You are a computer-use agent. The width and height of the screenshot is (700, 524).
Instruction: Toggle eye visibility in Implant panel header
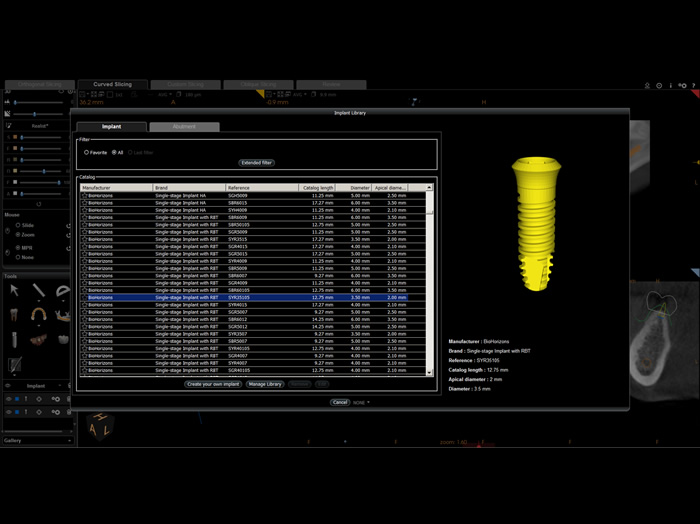point(8,386)
